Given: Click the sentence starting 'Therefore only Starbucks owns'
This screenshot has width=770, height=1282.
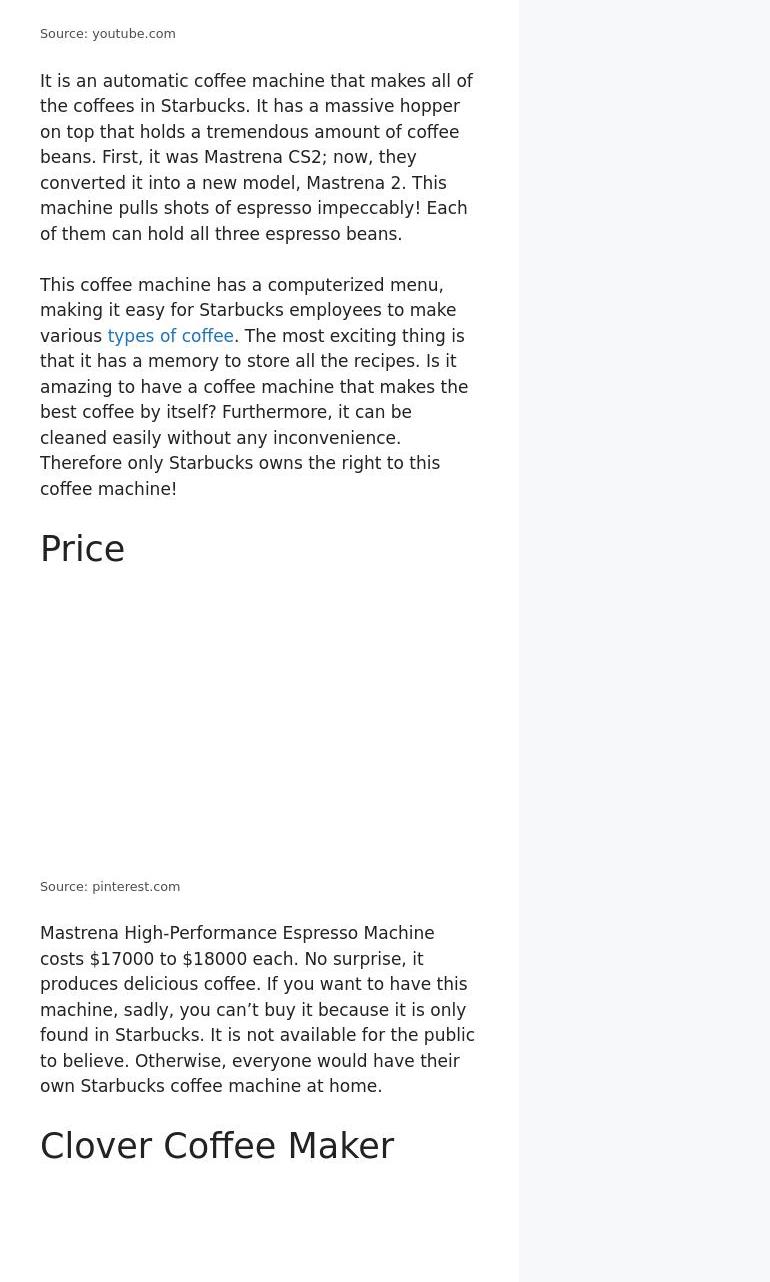Looking at the screenshot, I should coord(240,476).
